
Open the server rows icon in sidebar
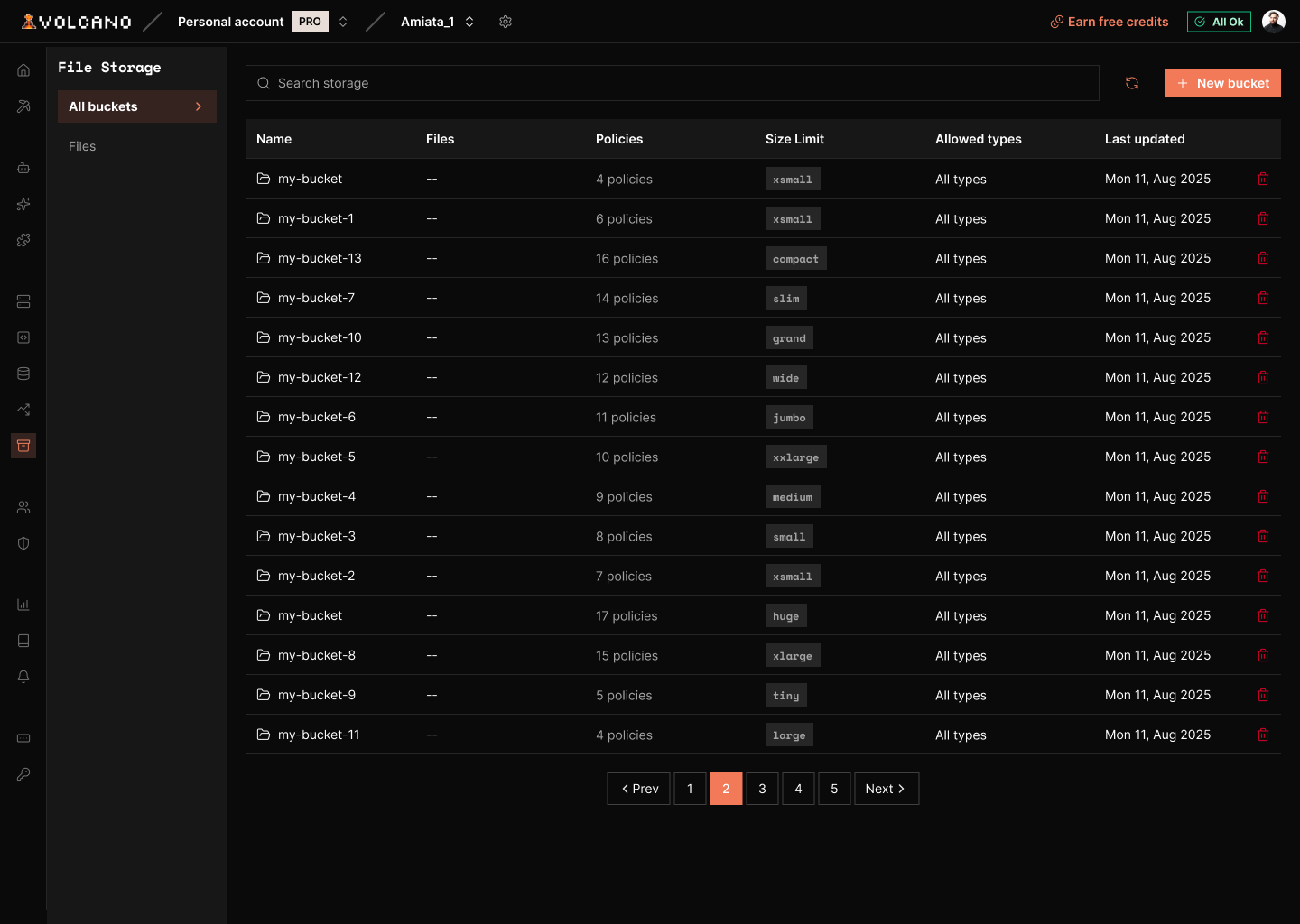(23, 301)
